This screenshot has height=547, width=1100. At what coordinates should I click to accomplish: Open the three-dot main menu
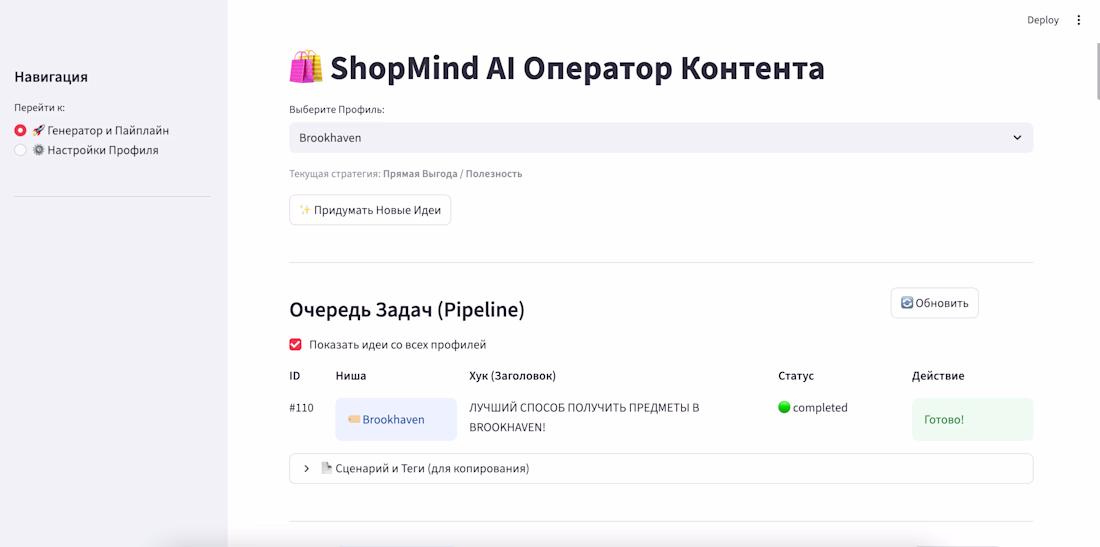click(x=1079, y=20)
